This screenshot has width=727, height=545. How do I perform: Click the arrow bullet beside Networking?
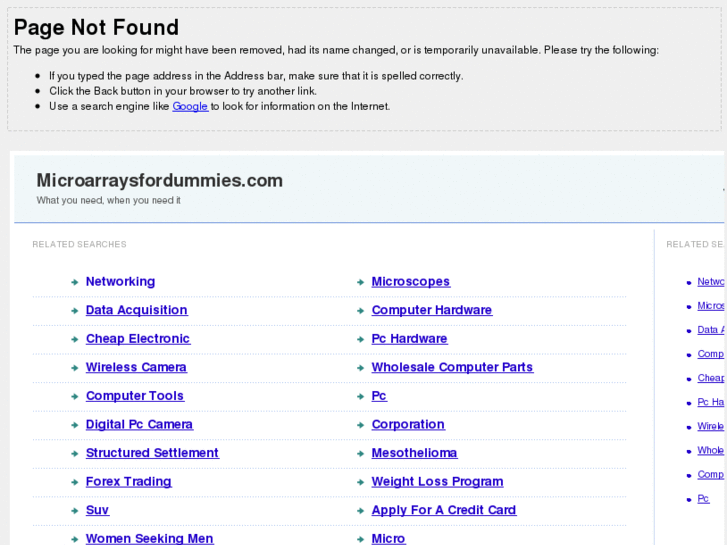click(x=75, y=283)
